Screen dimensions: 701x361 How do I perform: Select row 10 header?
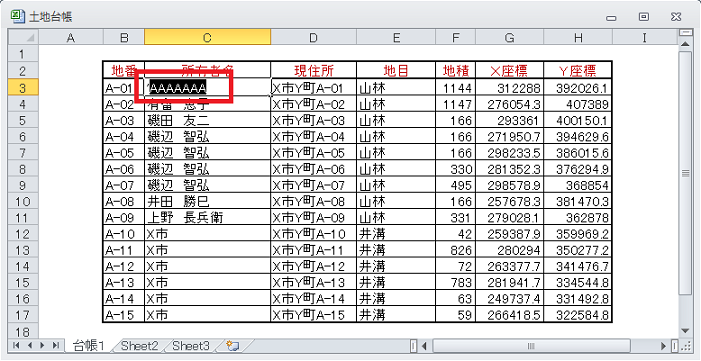click(24, 201)
